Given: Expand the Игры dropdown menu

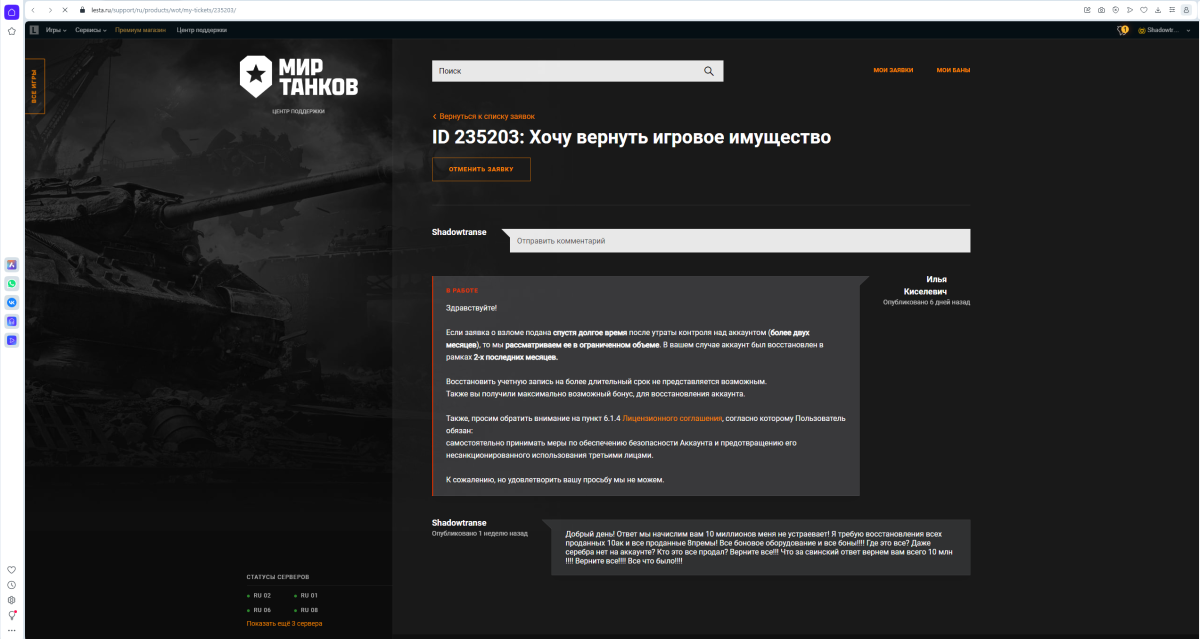Looking at the screenshot, I should pyautogui.click(x=56, y=30).
